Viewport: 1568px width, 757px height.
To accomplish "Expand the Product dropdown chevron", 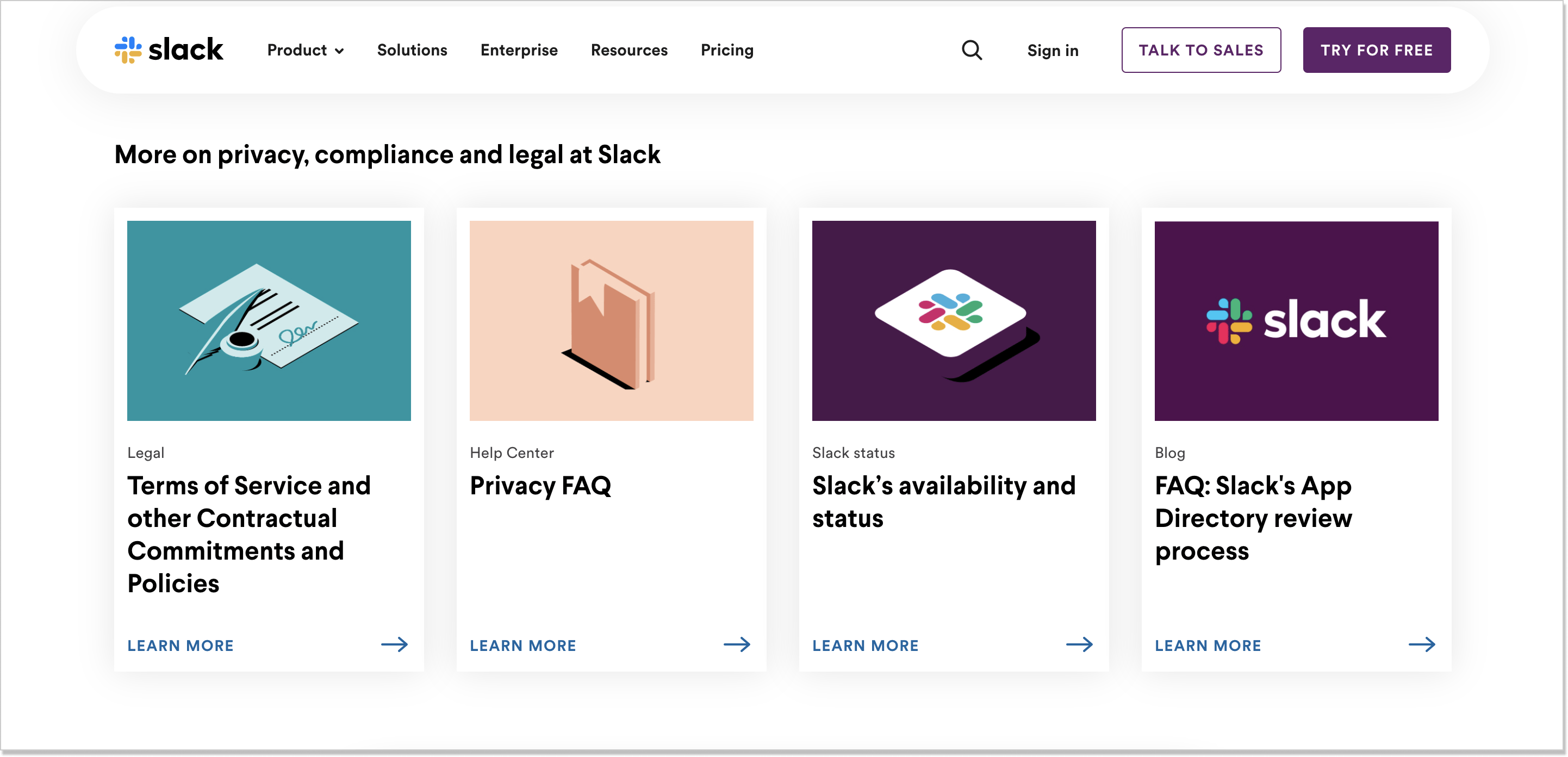I will tap(340, 51).
